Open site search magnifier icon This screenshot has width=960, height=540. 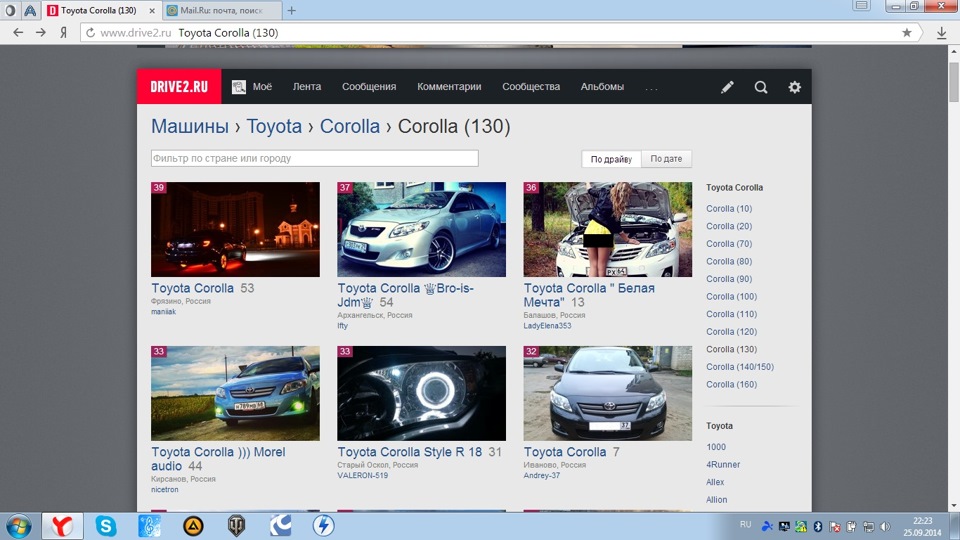(x=760, y=87)
